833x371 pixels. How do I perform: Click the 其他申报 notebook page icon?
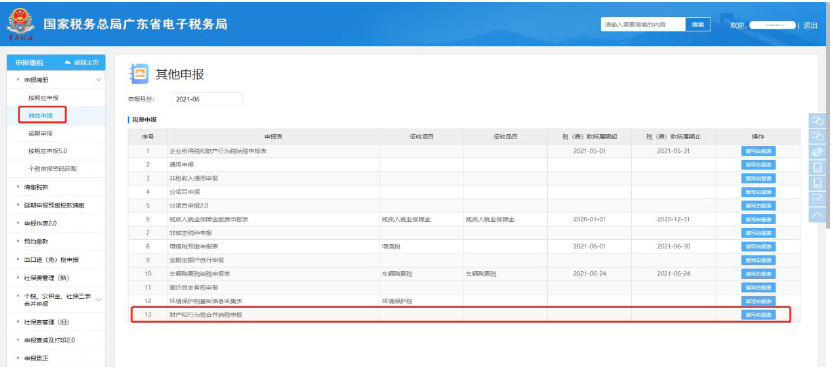(139, 74)
